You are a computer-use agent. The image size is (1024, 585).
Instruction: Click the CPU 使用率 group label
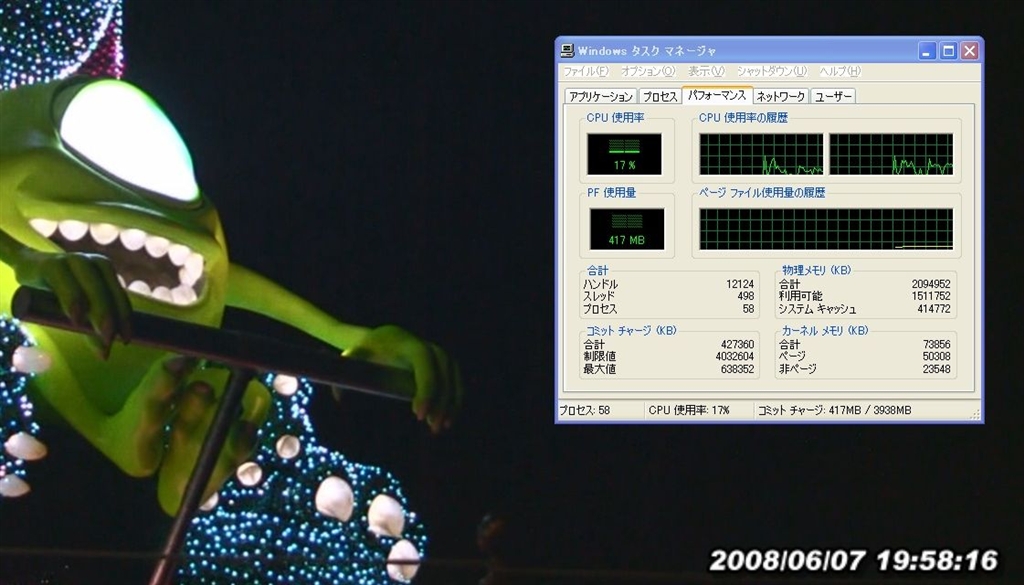click(615, 118)
